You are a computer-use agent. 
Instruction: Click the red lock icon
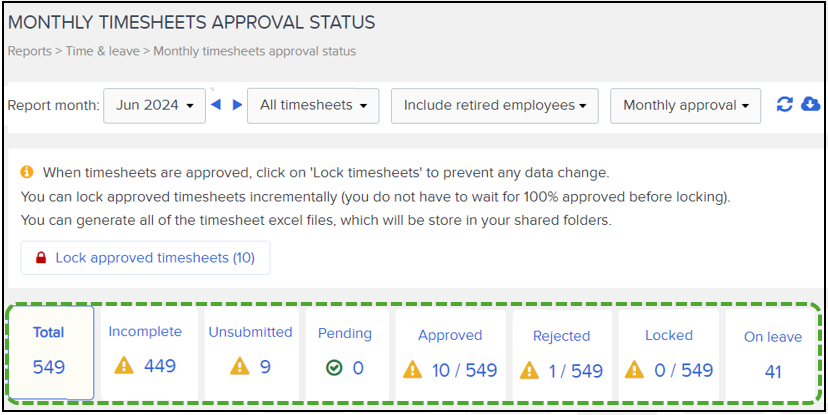(41, 258)
